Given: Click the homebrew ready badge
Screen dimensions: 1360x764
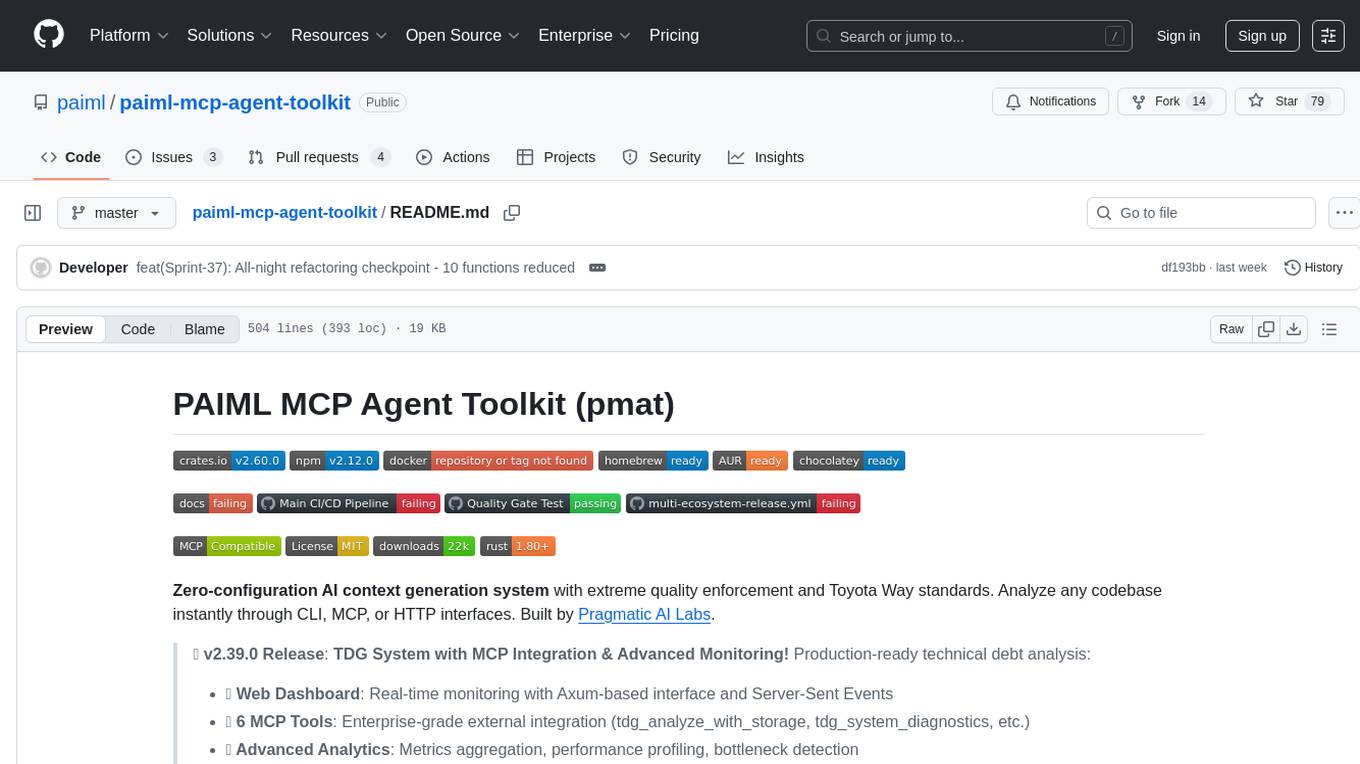Looking at the screenshot, I should [653, 461].
